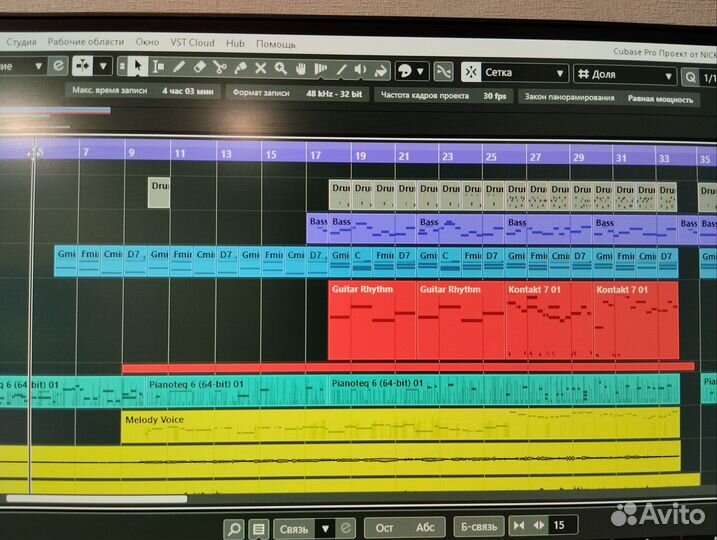717x540 pixels.
Task: Select the Range Selection tool
Action: [x=159, y=68]
